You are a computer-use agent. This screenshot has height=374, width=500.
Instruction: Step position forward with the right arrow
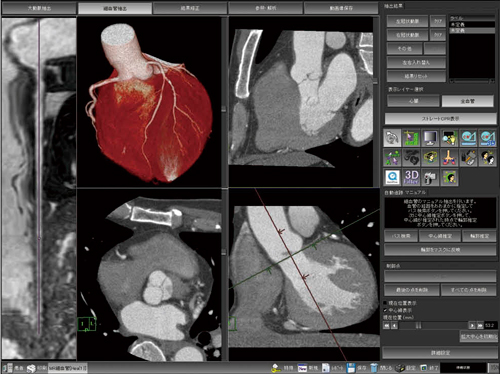(x=472, y=325)
